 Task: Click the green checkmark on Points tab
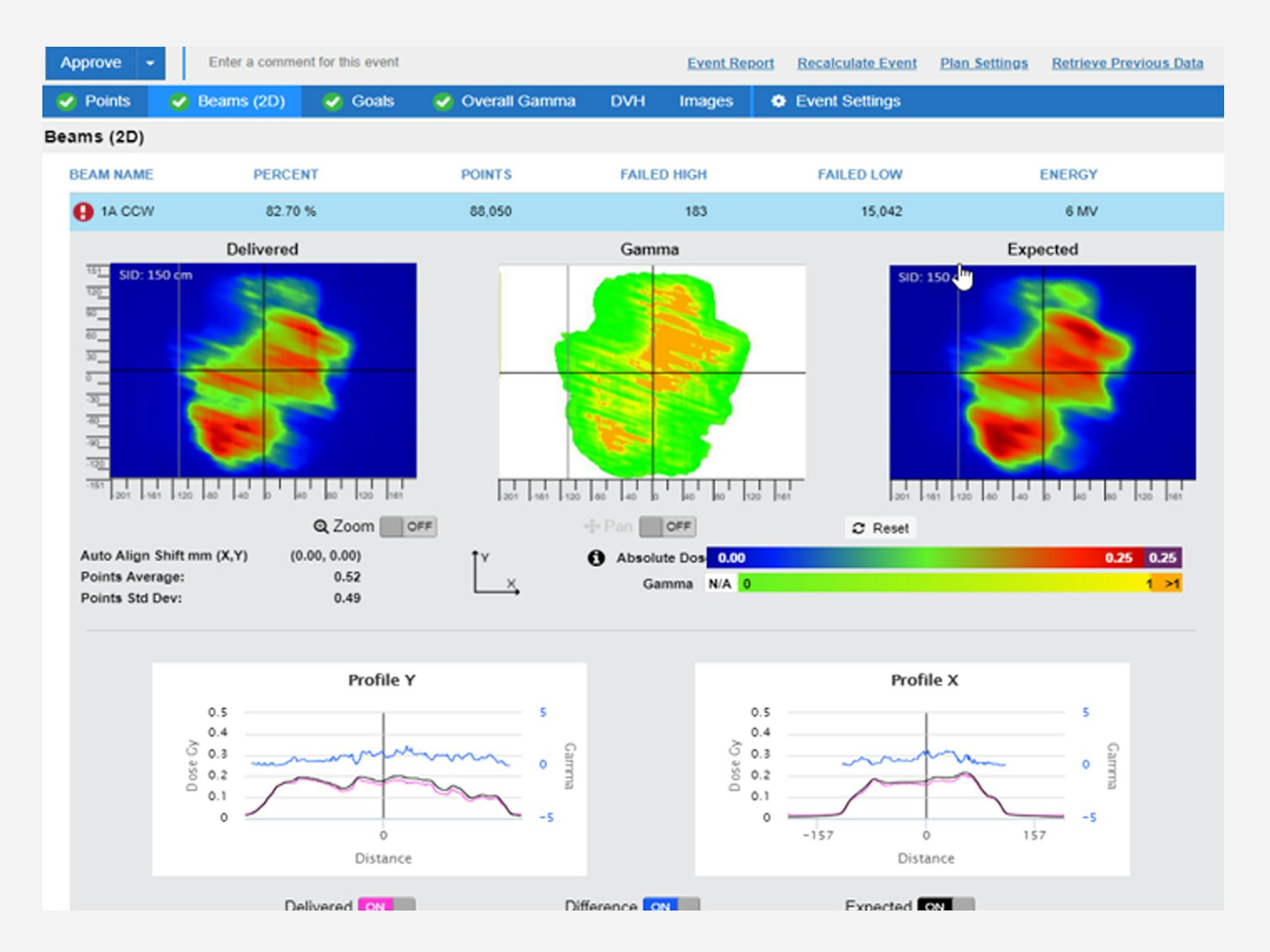[x=67, y=101]
